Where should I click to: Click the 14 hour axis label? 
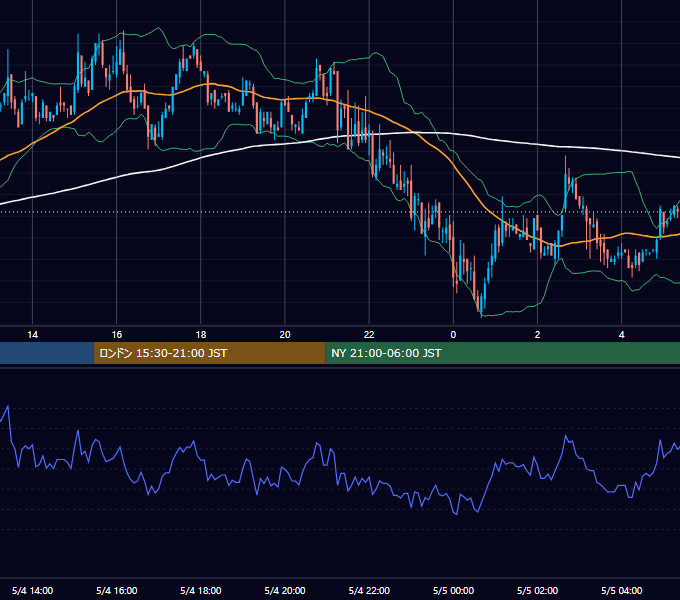(x=33, y=335)
